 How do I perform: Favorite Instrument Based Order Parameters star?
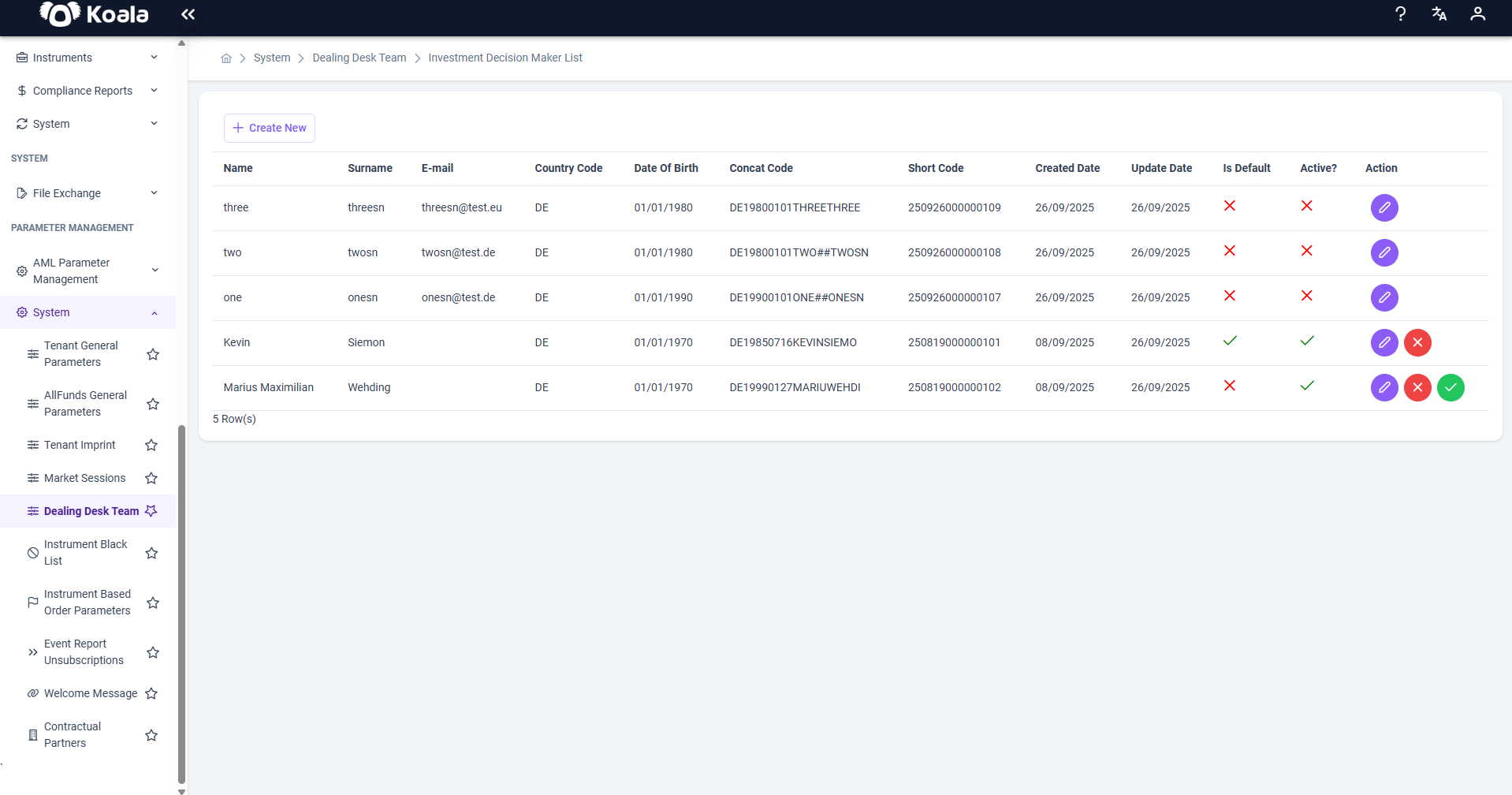[153, 603]
